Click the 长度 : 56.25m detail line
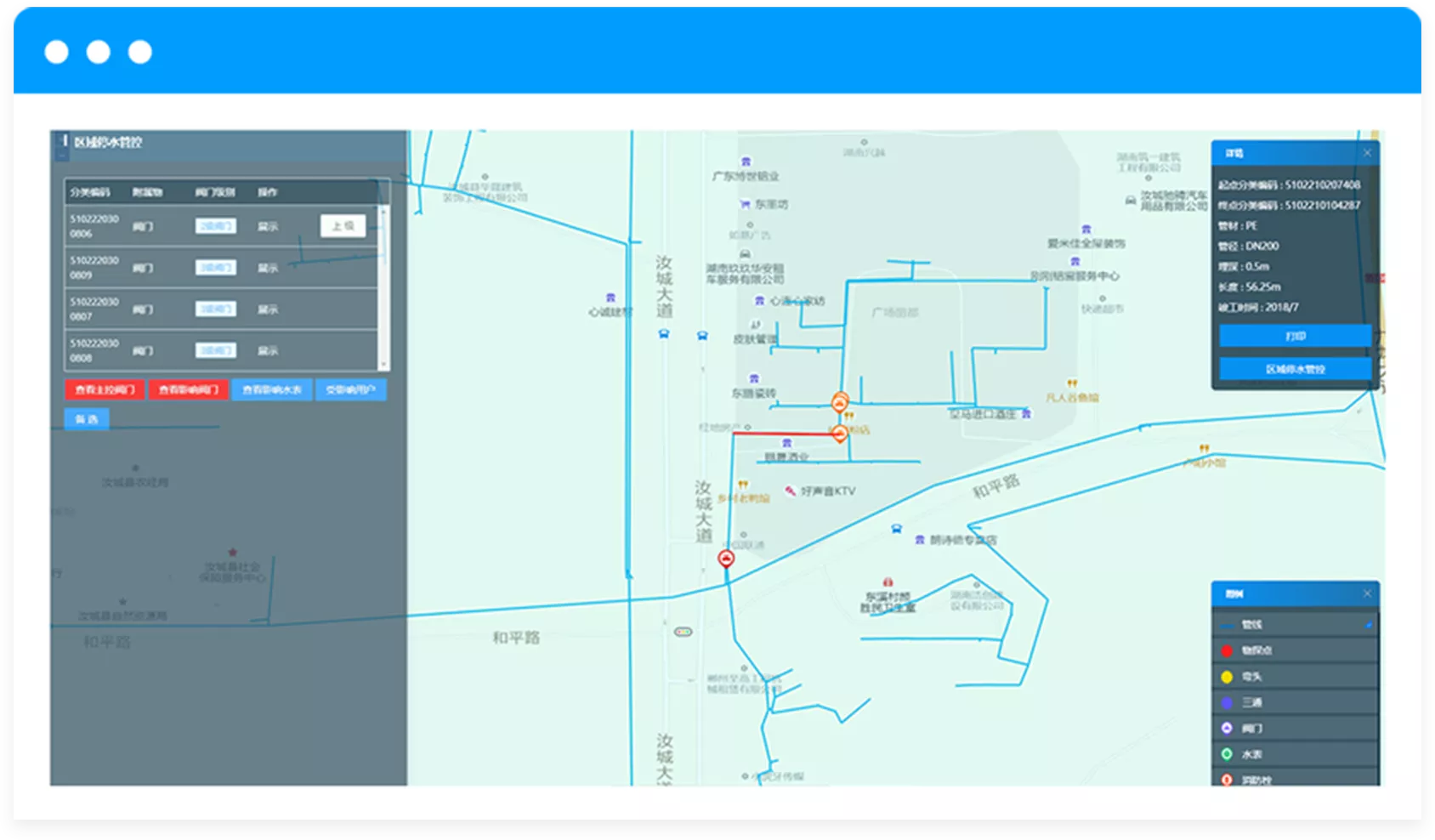1435x840 pixels. click(1250, 287)
